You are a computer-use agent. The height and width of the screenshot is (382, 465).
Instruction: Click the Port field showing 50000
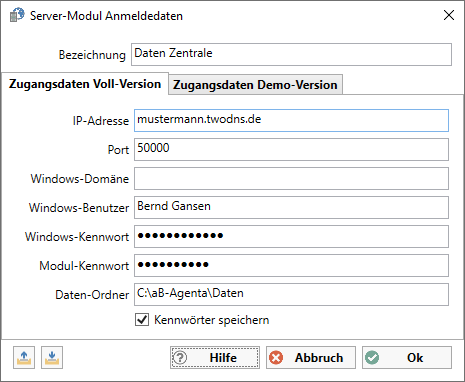tap(292, 149)
